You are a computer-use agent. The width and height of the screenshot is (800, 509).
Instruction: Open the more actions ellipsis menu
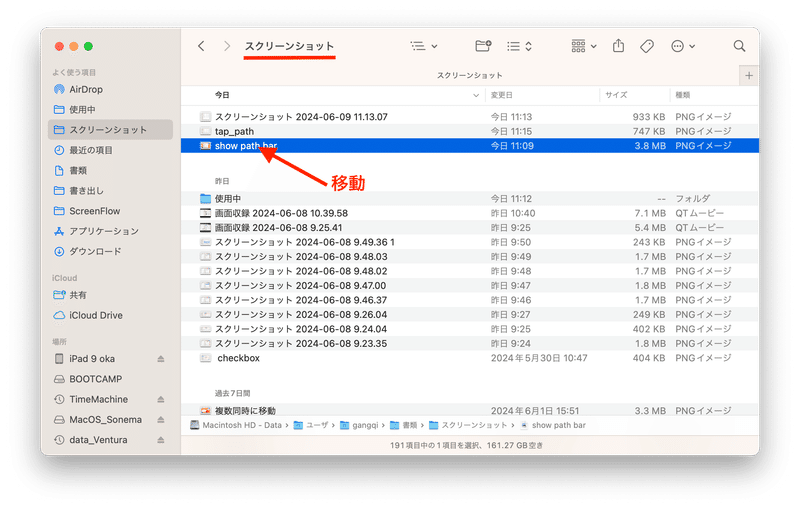click(683, 46)
